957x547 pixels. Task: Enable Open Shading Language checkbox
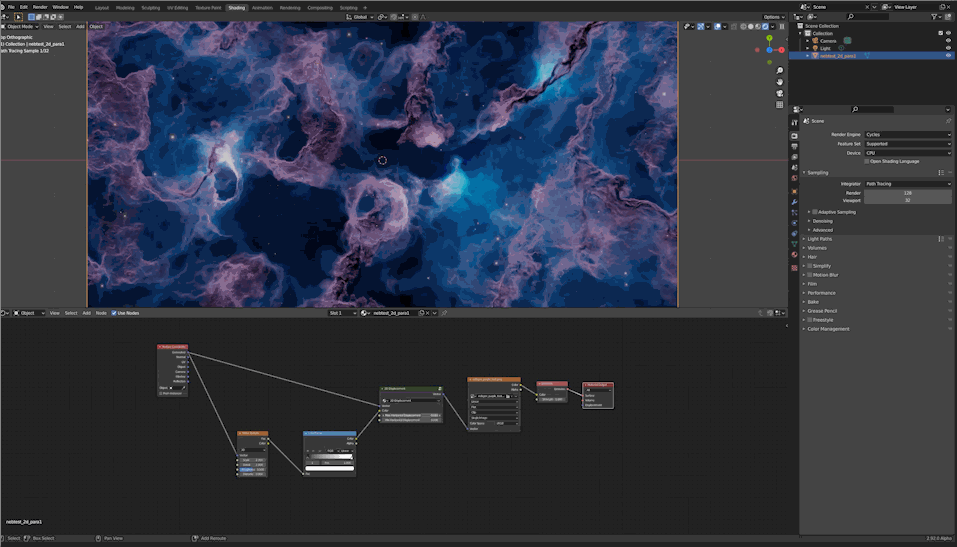point(867,161)
